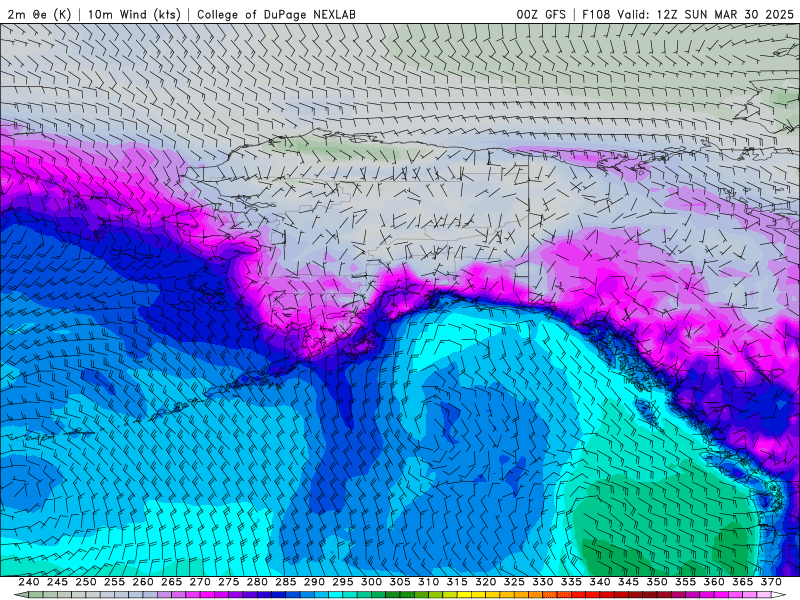Click the 290 value on the color scale
This screenshot has height=600, width=800.
[x=314, y=582]
